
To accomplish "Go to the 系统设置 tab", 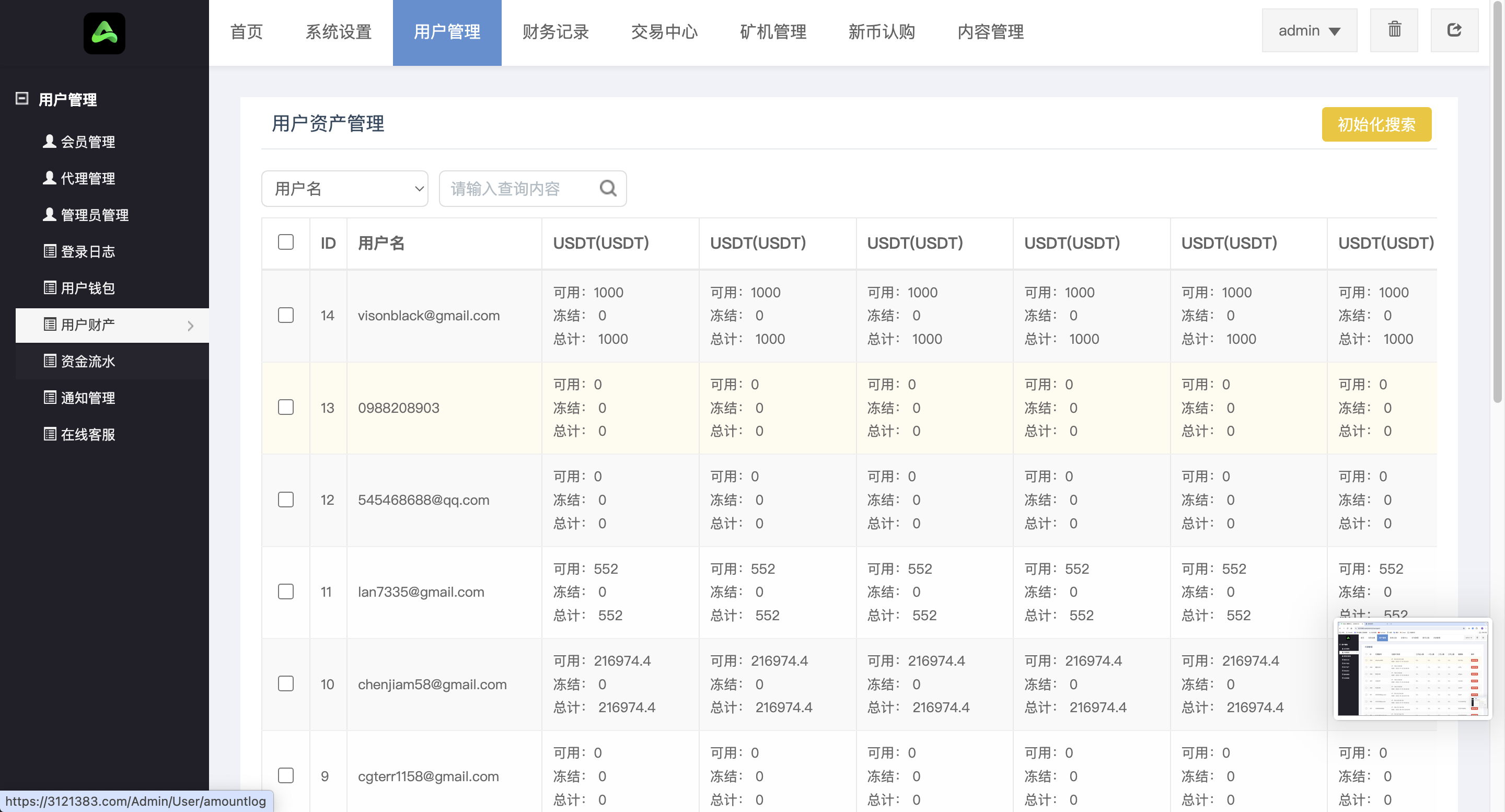I will pyautogui.click(x=338, y=32).
